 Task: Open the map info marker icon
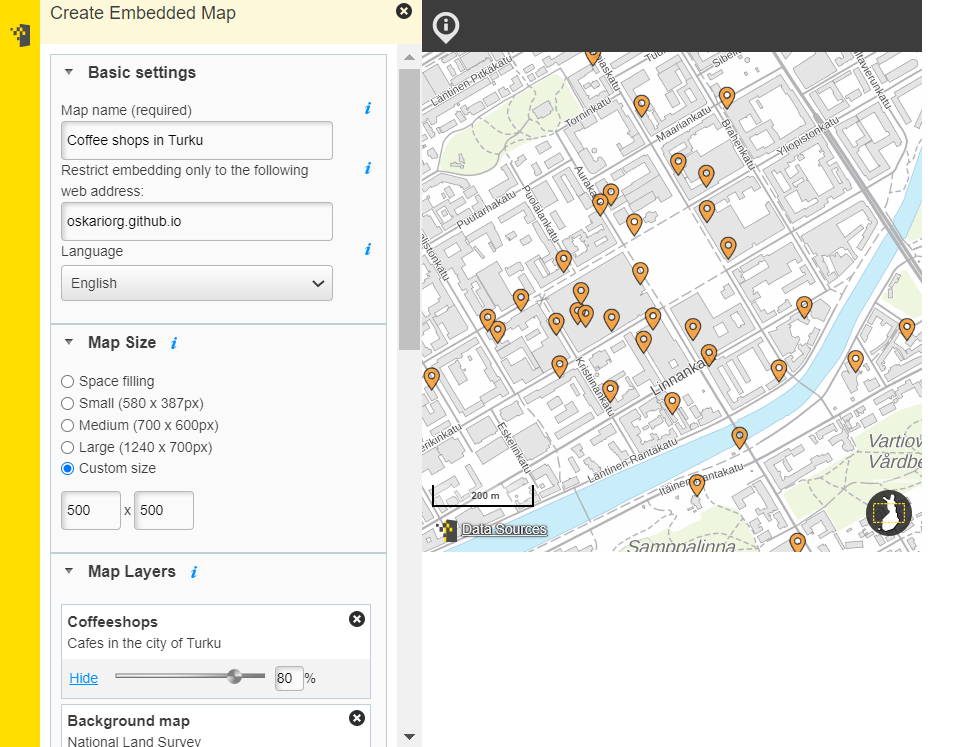(x=446, y=27)
